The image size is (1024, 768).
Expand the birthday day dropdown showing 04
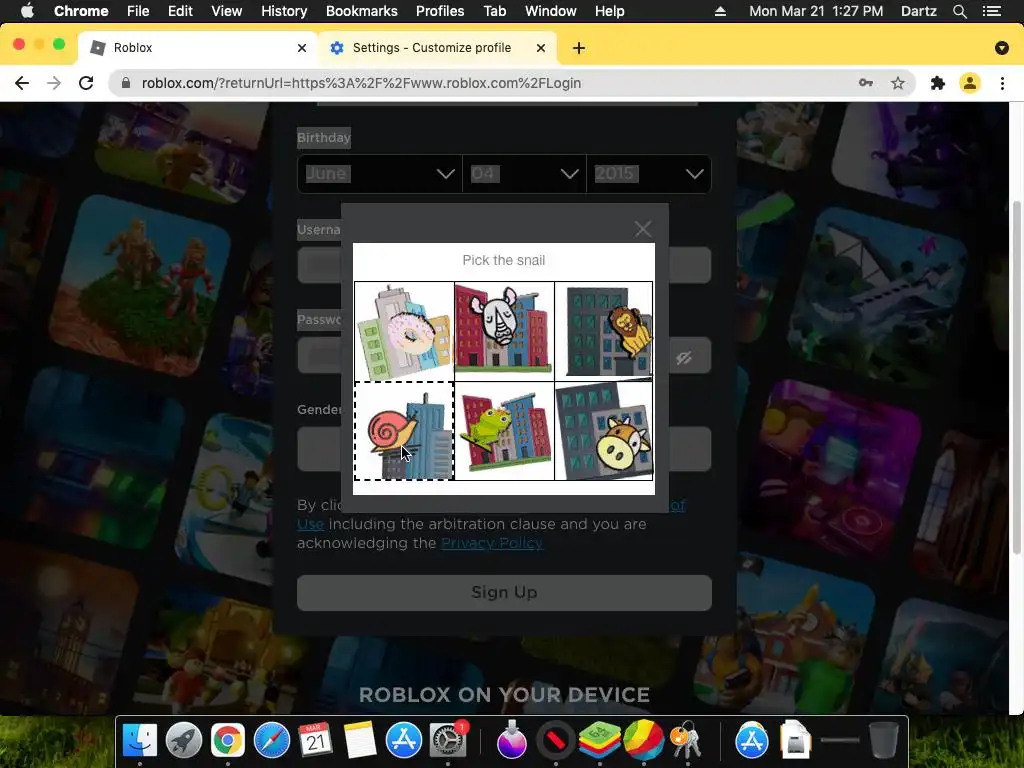524,174
